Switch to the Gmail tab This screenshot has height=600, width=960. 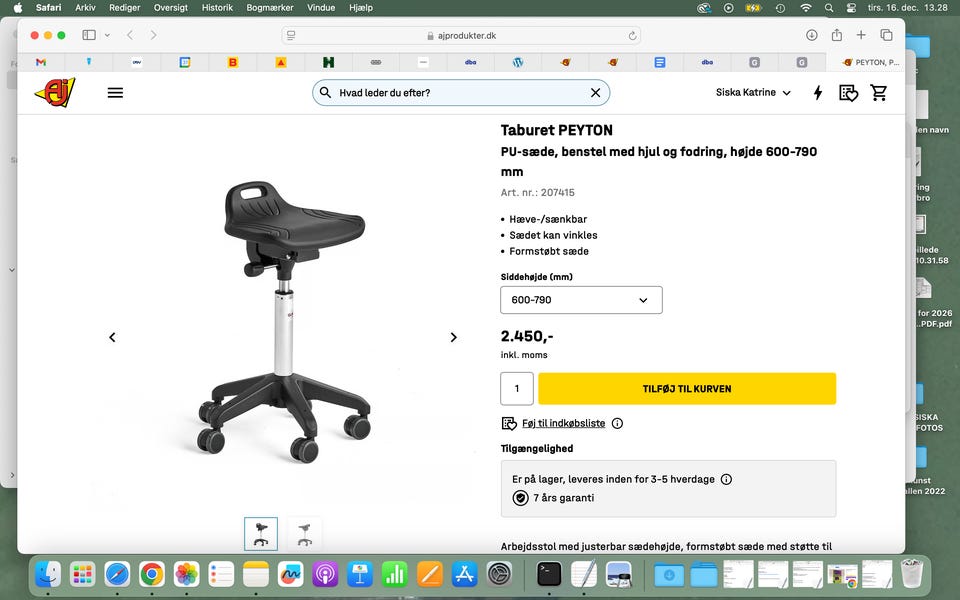(41, 62)
